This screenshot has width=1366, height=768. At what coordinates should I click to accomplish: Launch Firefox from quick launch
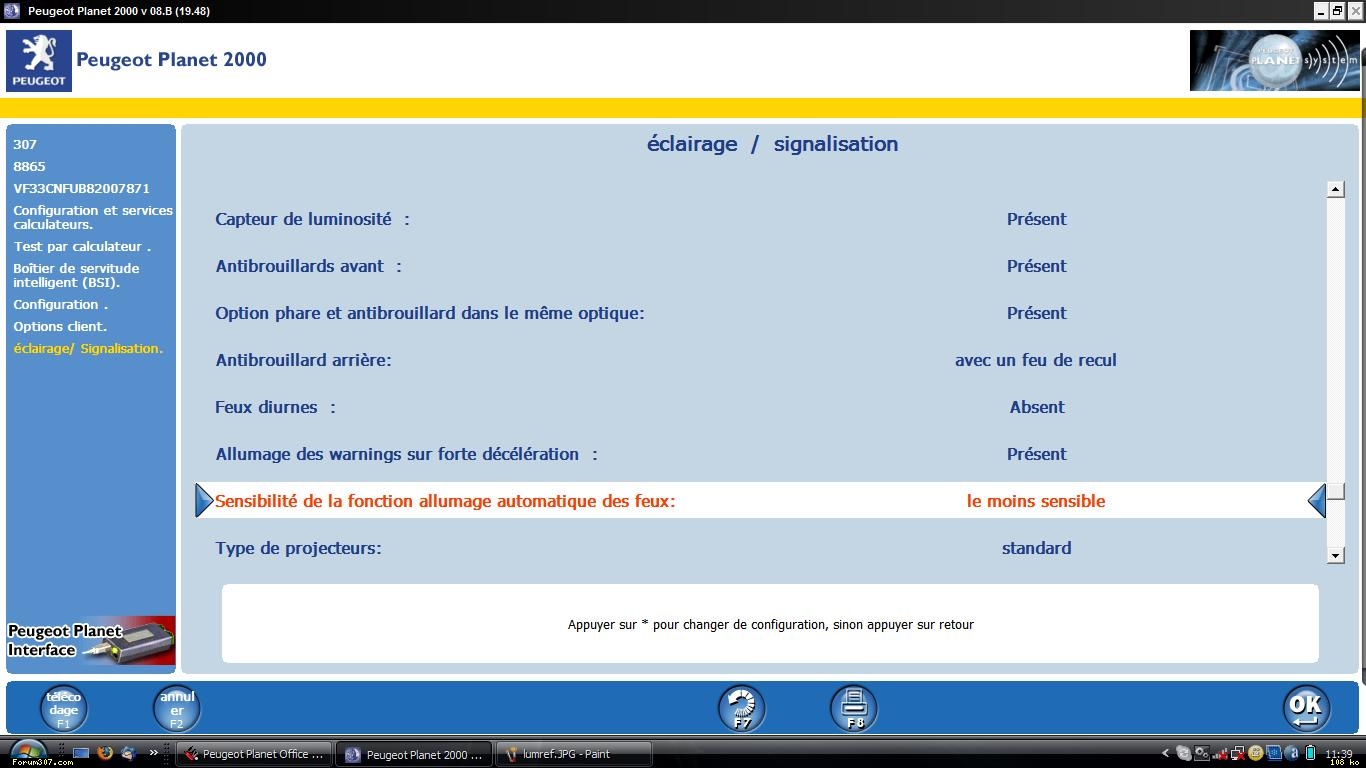[x=105, y=753]
